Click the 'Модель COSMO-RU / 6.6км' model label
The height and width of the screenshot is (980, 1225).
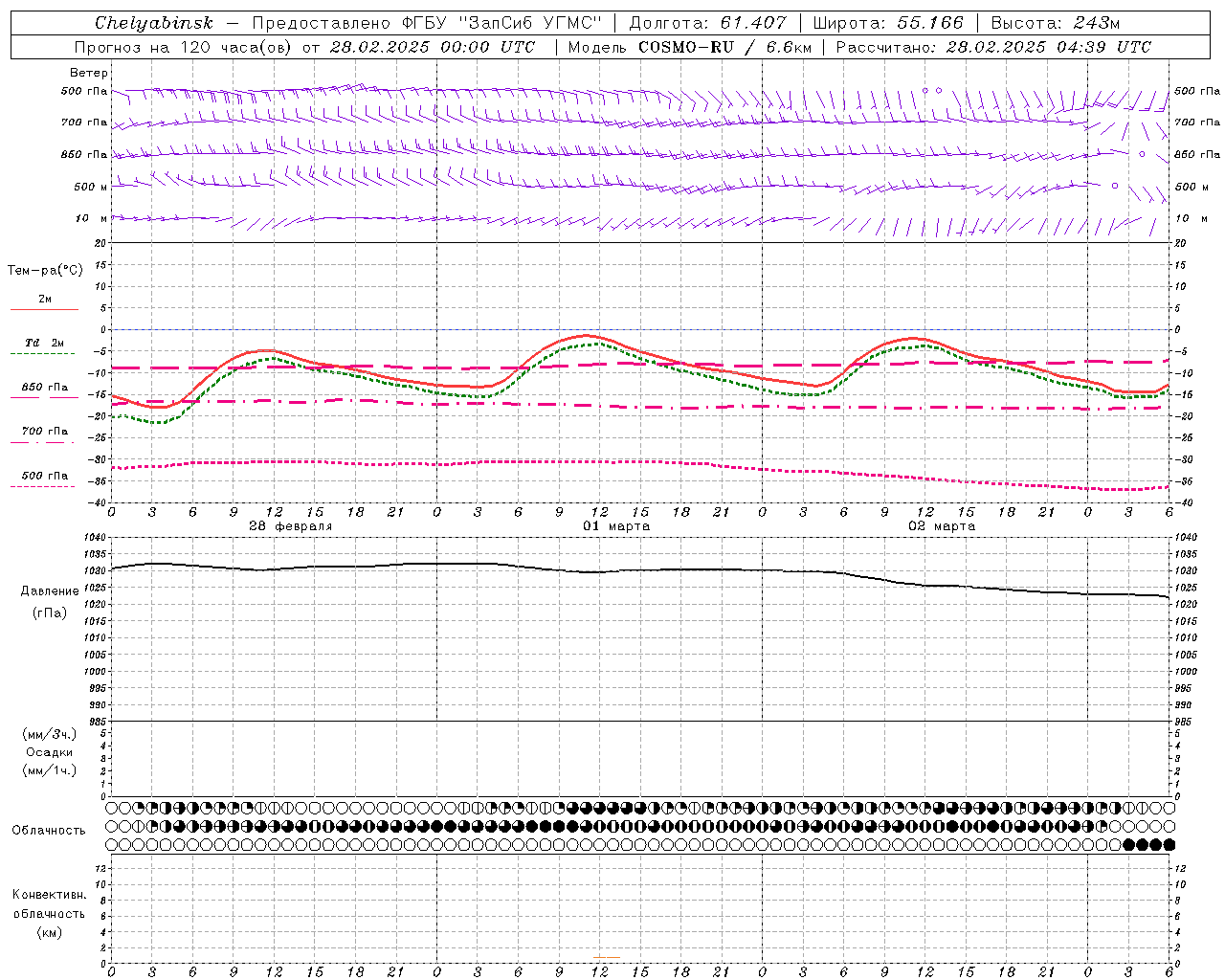click(689, 47)
